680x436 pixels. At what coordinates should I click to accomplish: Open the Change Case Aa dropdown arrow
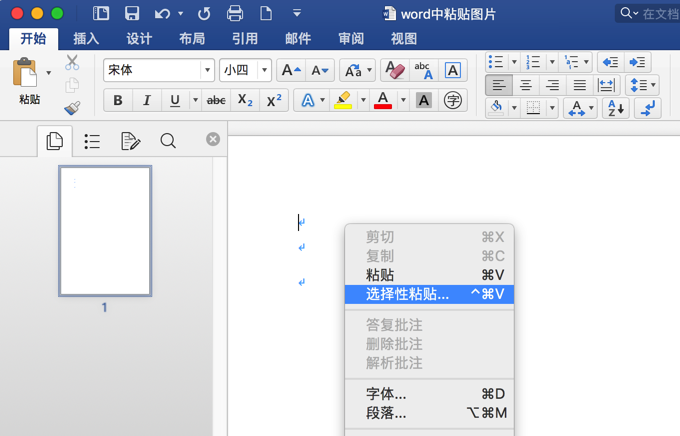pos(369,70)
